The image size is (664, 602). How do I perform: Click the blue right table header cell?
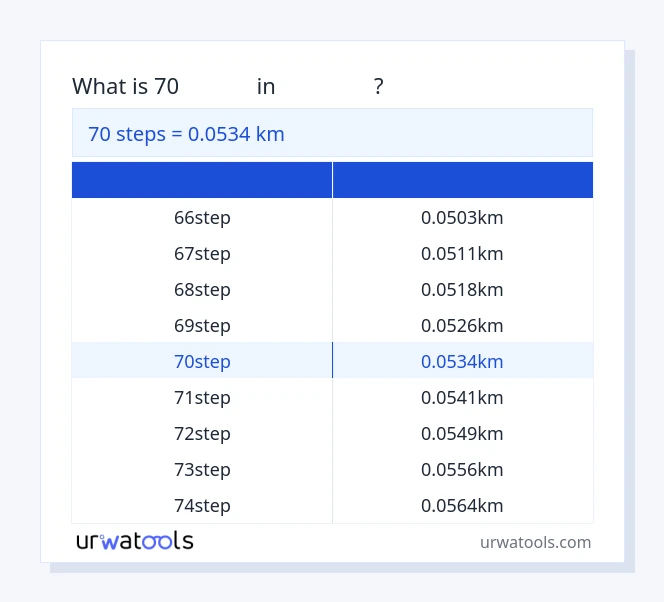(x=462, y=180)
